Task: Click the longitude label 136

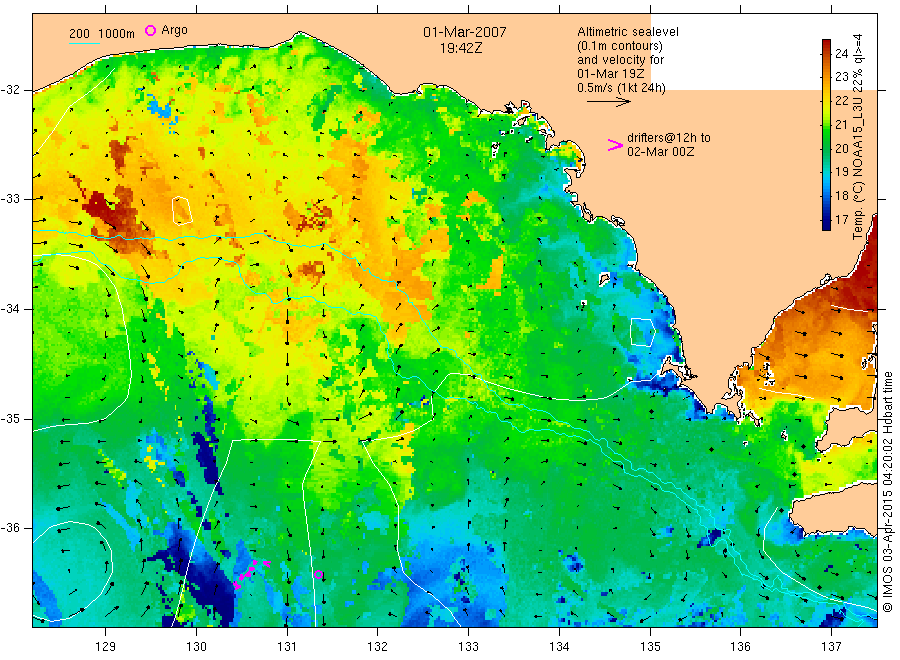Action: tap(740, 647)
